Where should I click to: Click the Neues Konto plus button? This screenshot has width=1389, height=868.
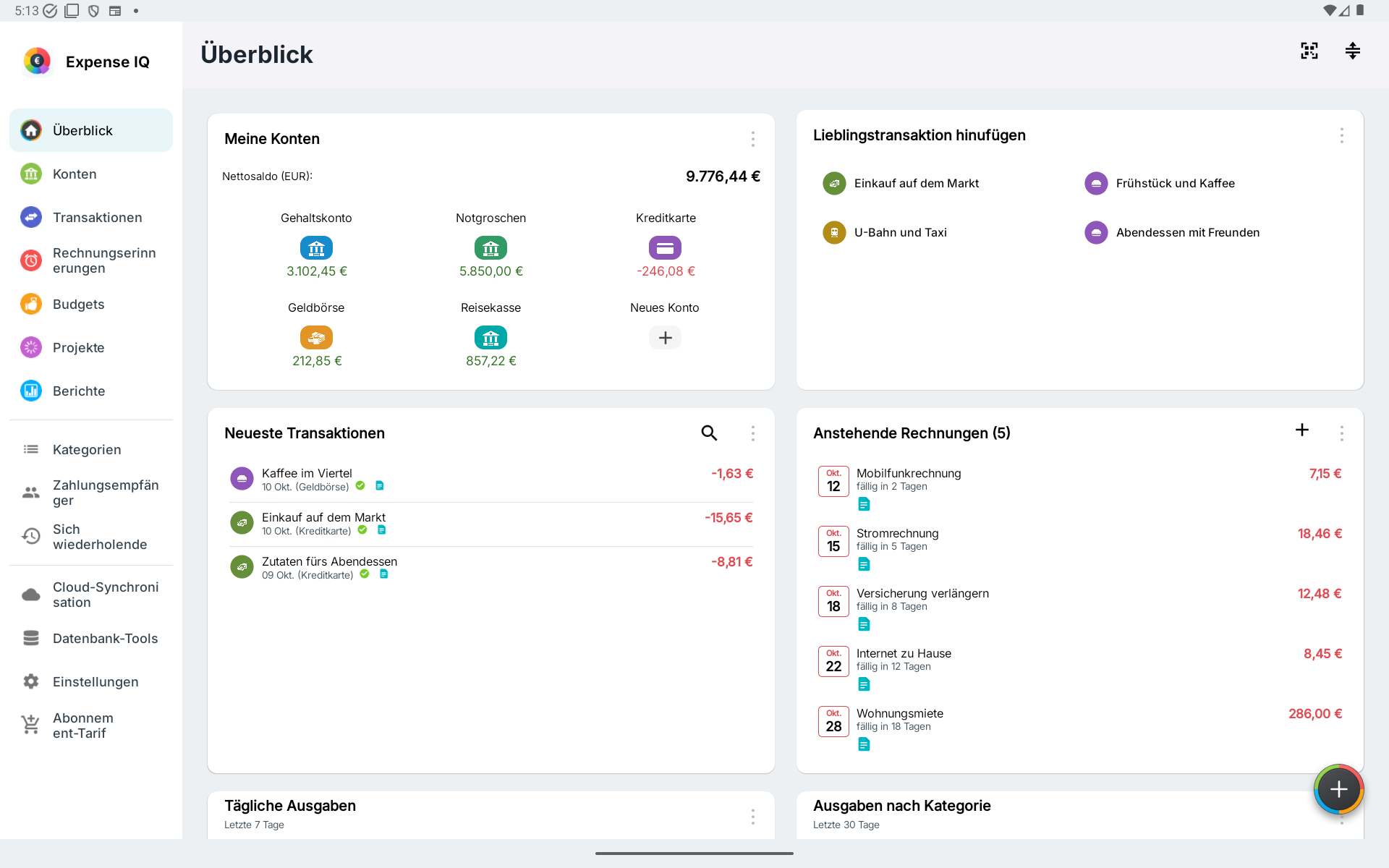point(665,338)
